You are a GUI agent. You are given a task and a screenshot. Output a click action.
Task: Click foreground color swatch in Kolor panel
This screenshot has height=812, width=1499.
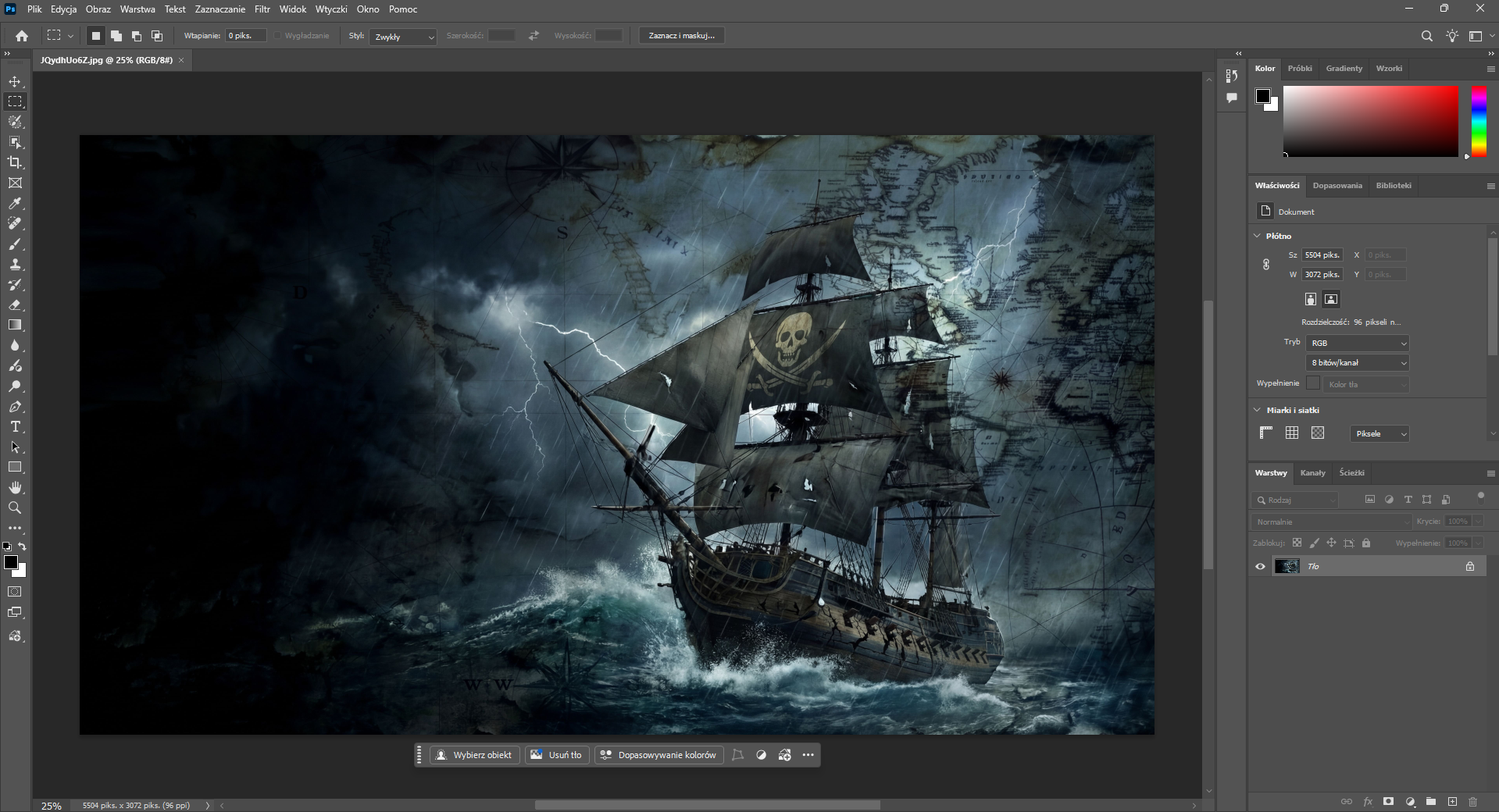(1263, 95)
